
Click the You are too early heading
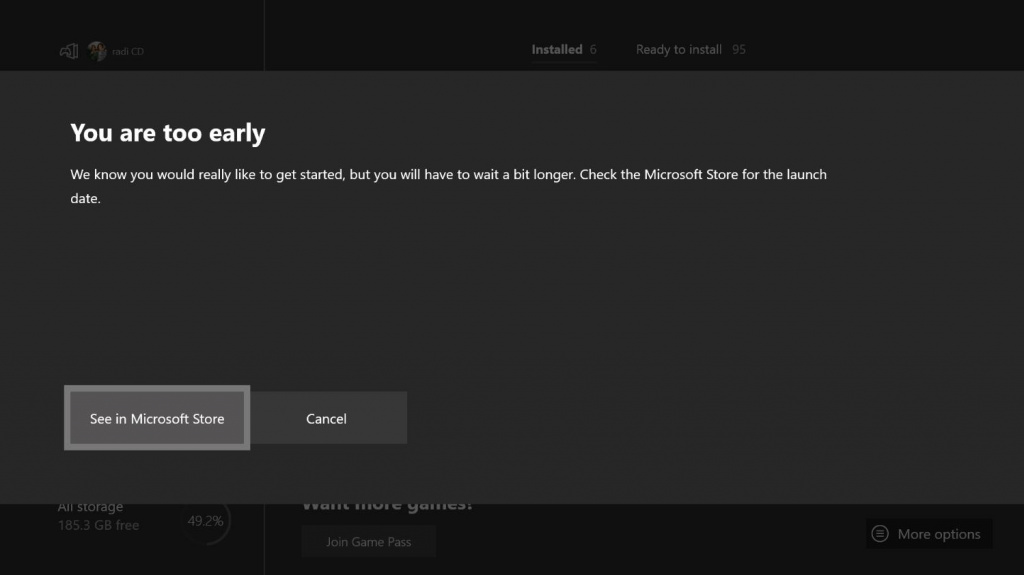pyautogui.click(x=168, y=133)
